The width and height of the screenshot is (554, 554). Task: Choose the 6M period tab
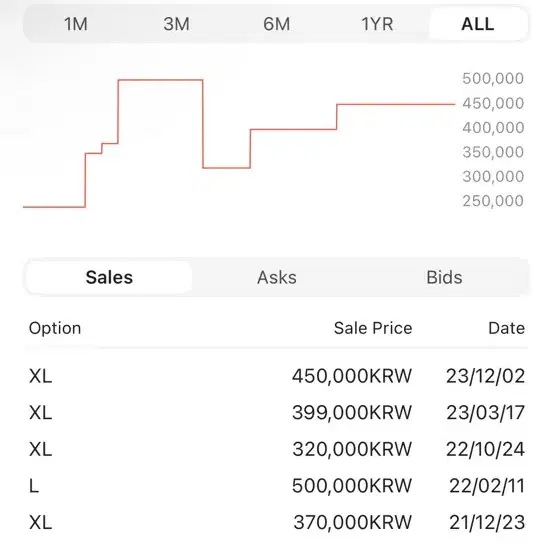[x=277, y=24]
